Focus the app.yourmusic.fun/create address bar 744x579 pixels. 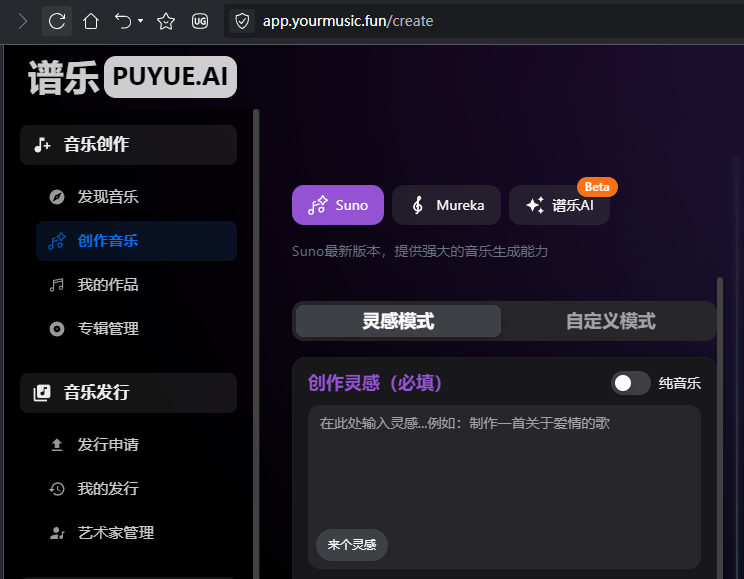pos(484,21)
